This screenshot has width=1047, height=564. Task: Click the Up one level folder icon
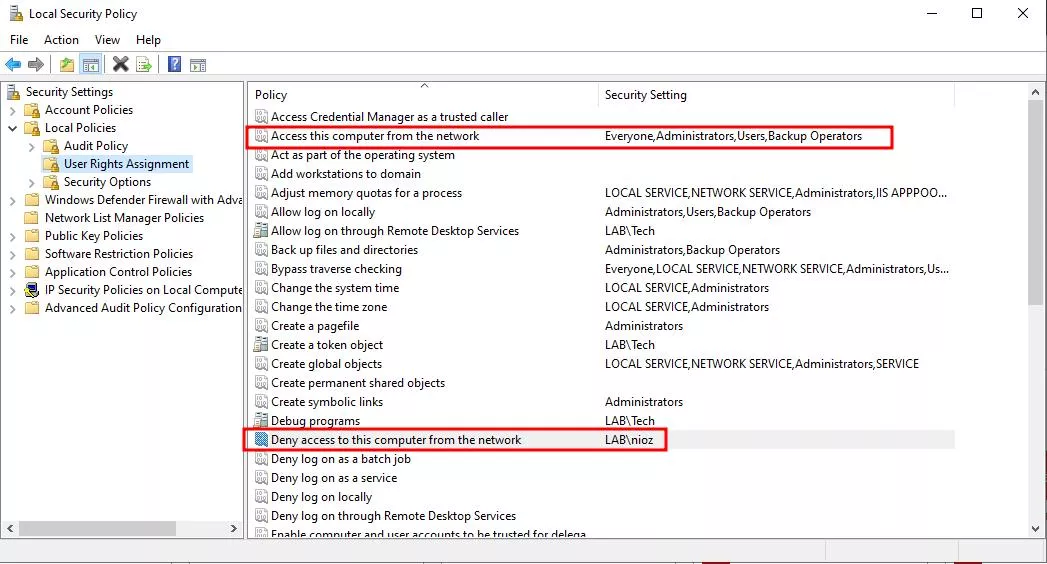pyautogui.click(x=67, y=65)
